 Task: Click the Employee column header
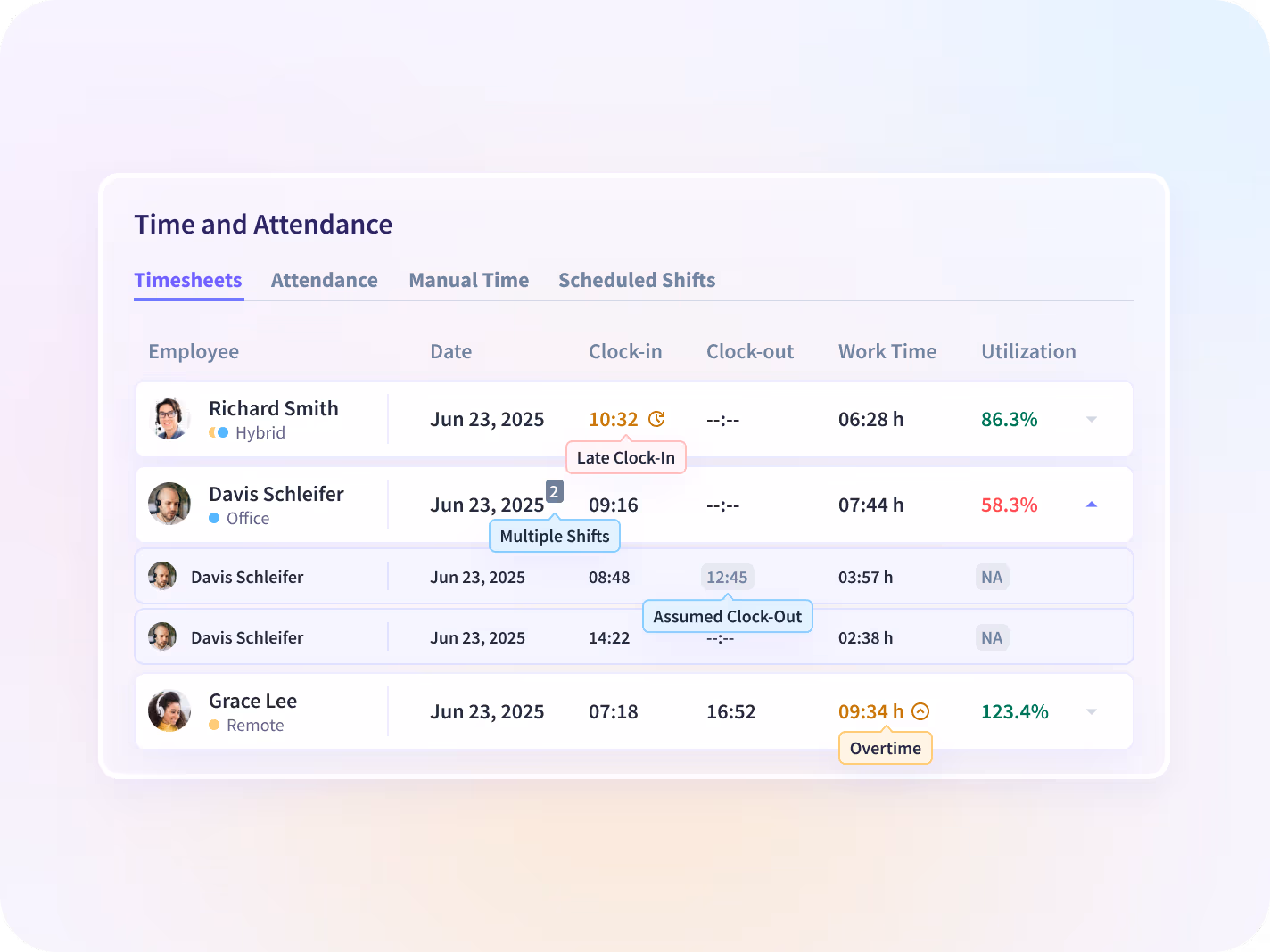point(194,351)
